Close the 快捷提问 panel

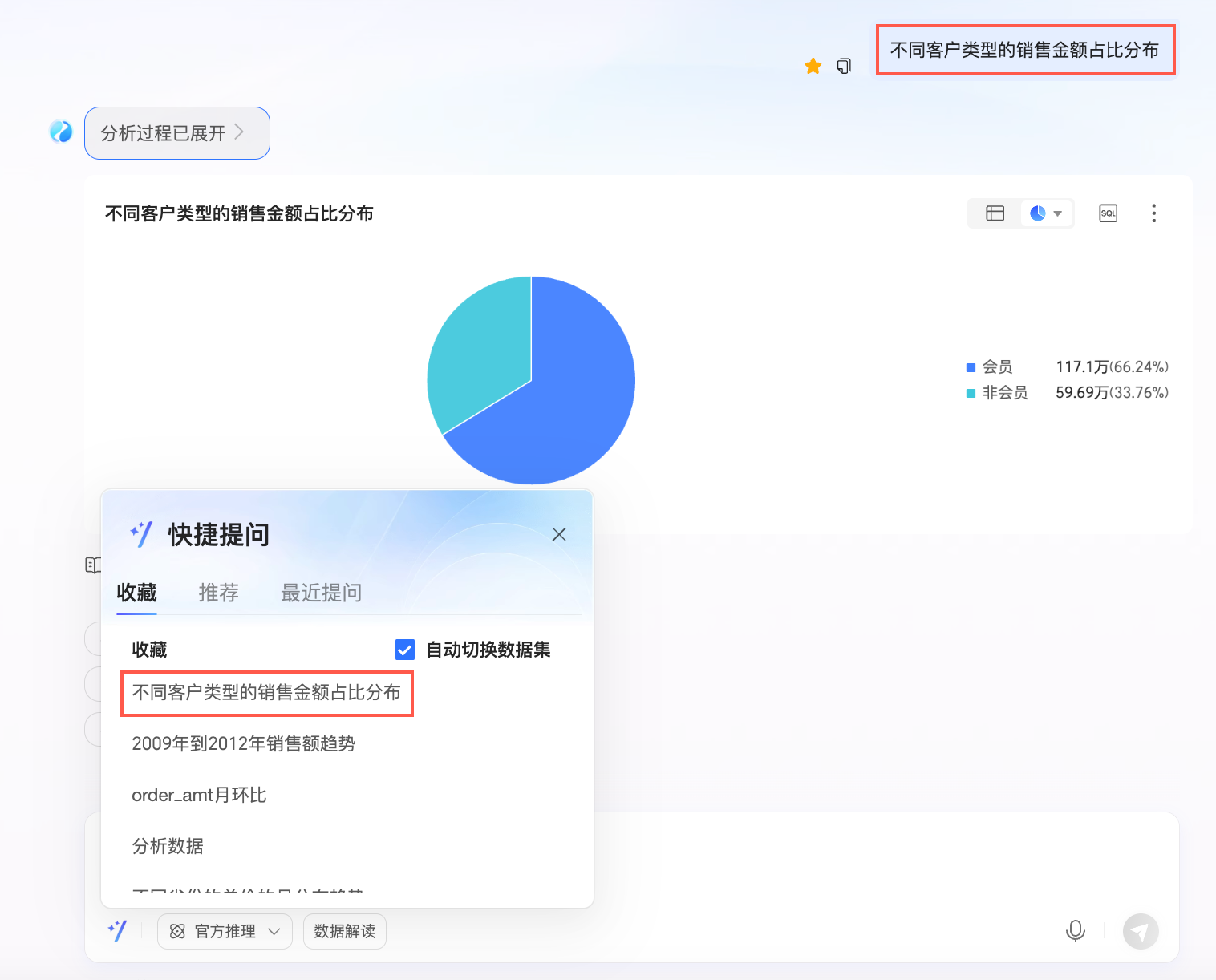click(559, 534)
